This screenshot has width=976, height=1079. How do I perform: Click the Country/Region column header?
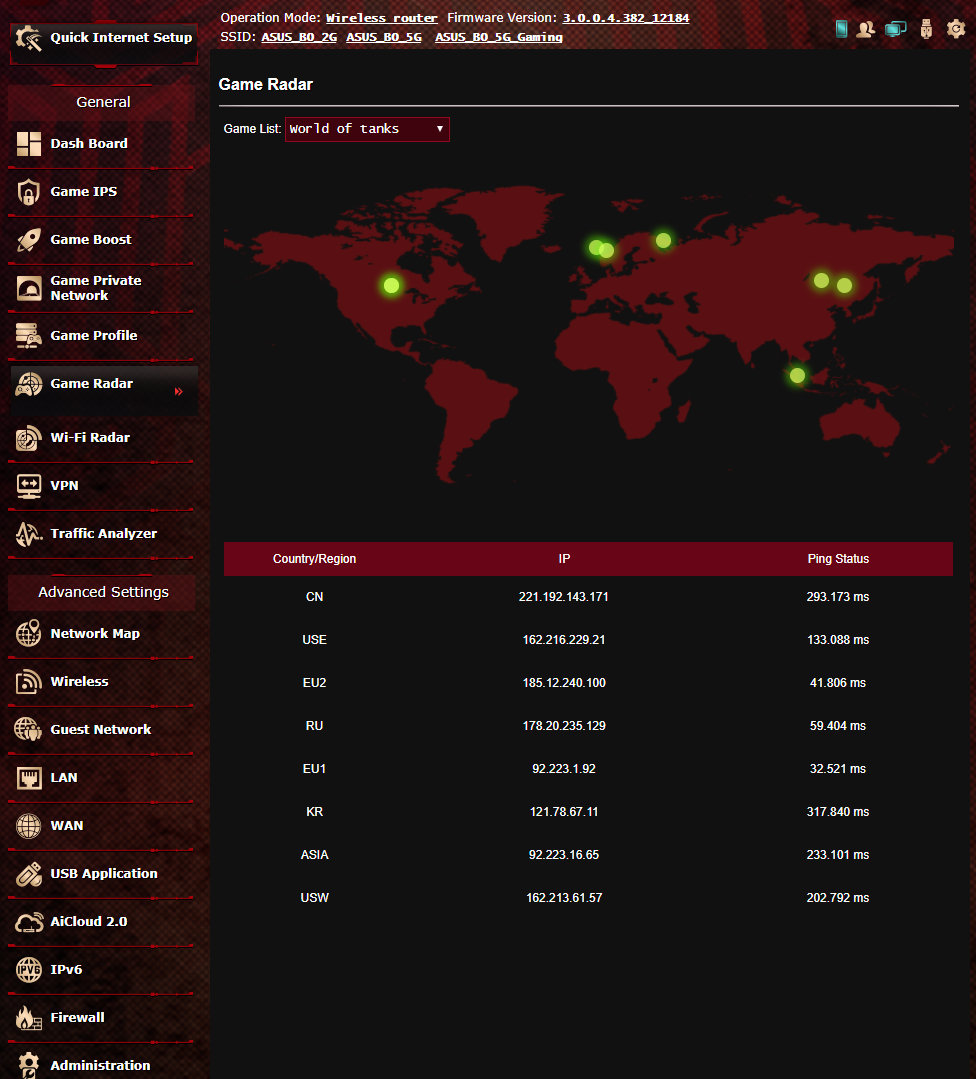coord(315,559)
